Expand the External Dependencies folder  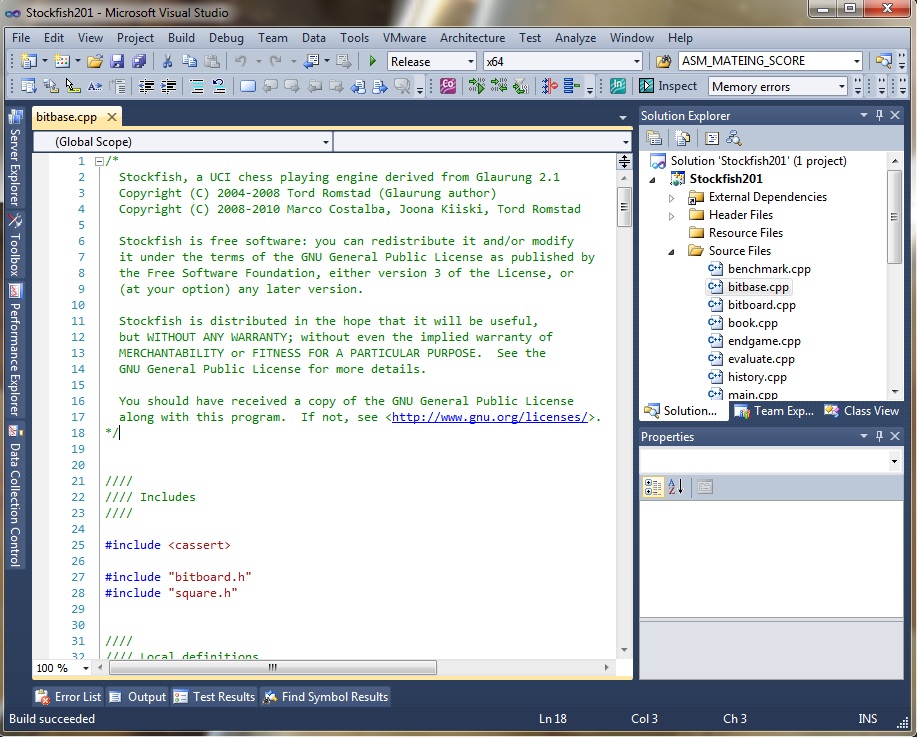(671, 198)
